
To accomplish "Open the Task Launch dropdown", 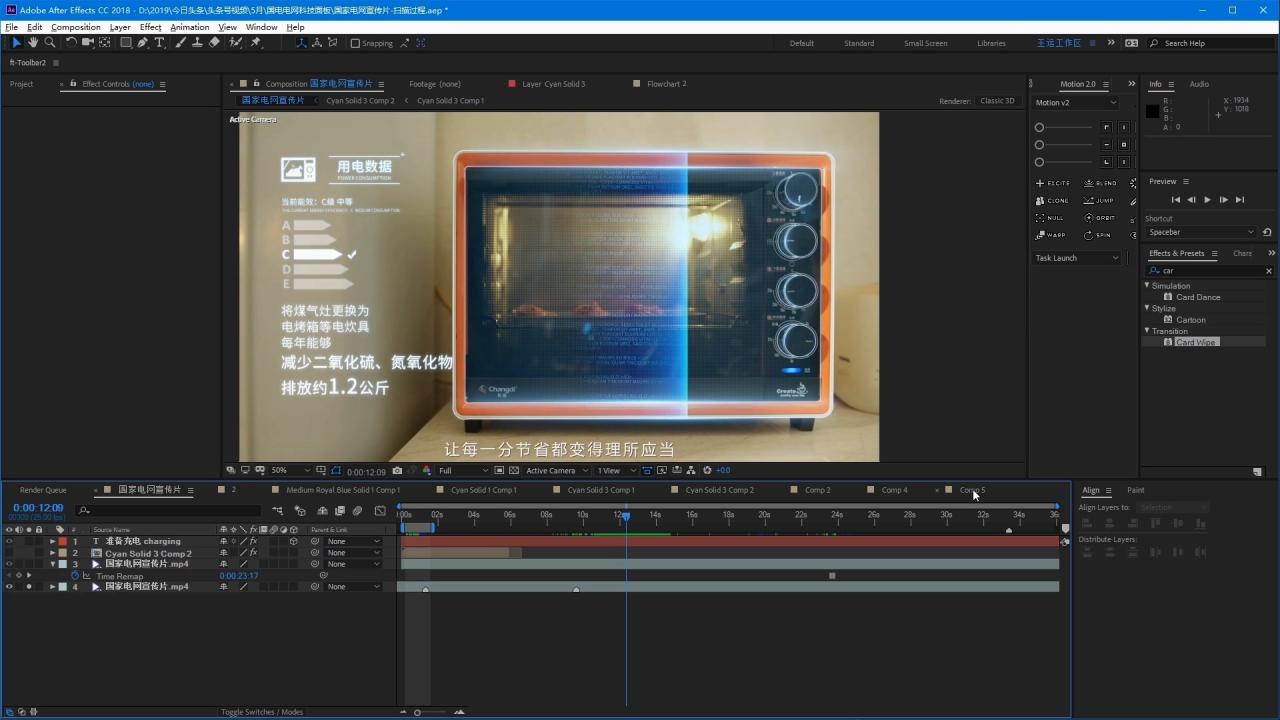I will pyautogui.click(x=1077, y=258).
